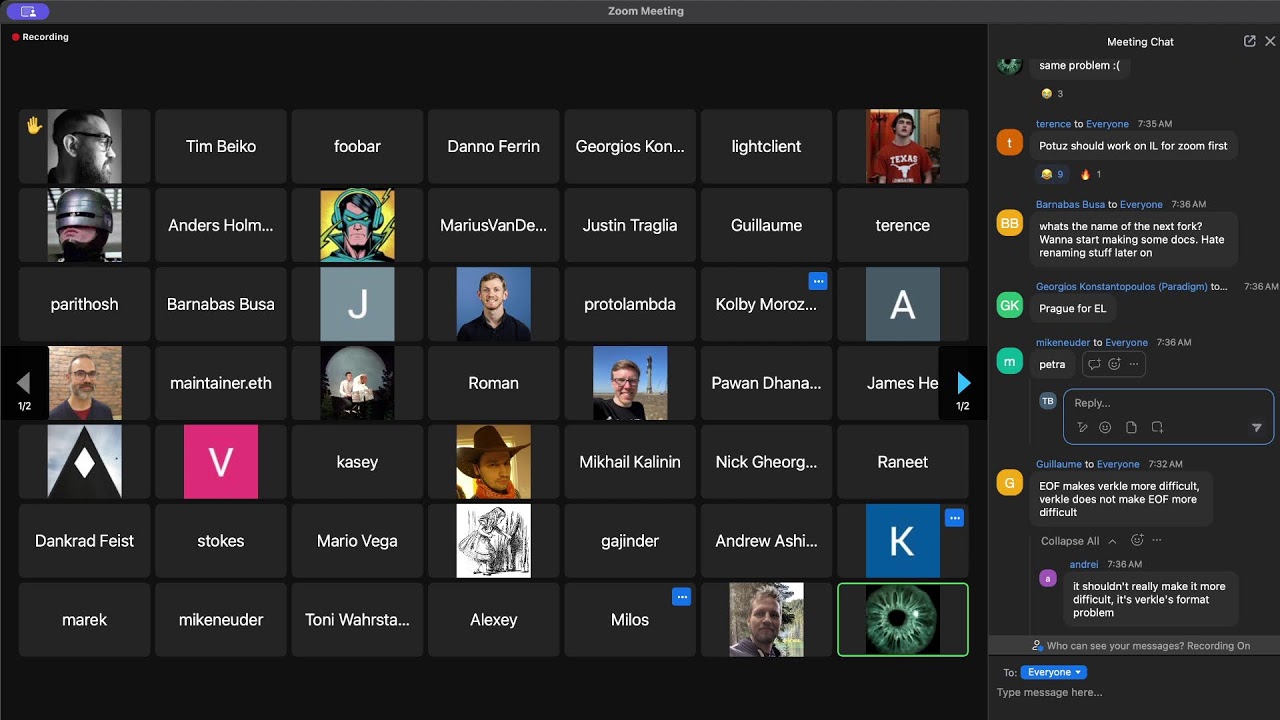Click laughing reaction with 9 on terence message
This screenshot has height=720, width=1280.
click(1052, 174)
